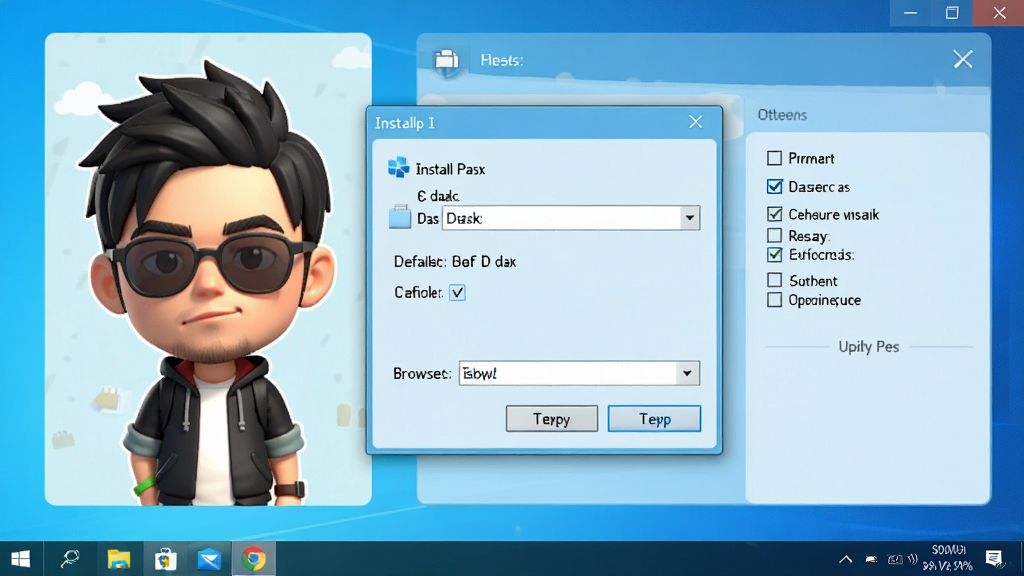Uncheck the Cehaure wisaik option
Screen dimensions: 1024x576
[775, 214]
